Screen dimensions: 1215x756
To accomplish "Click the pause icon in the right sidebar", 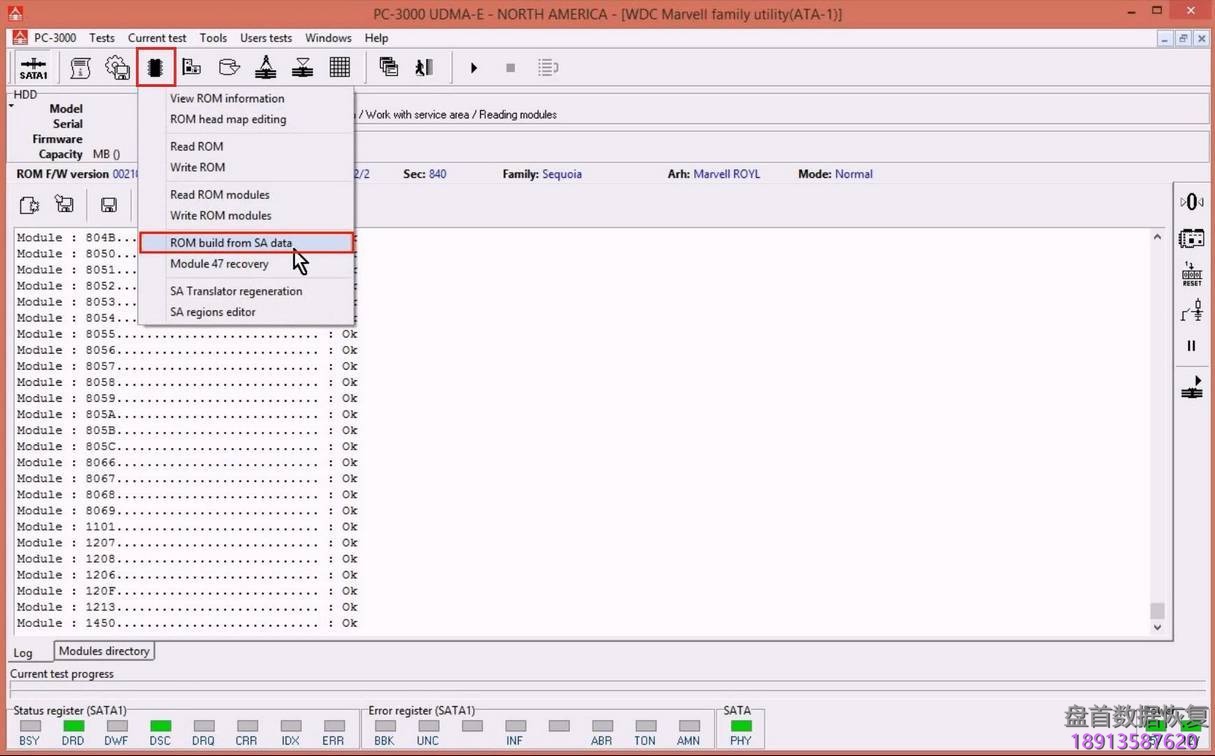I will click(x=1191, y=345).
